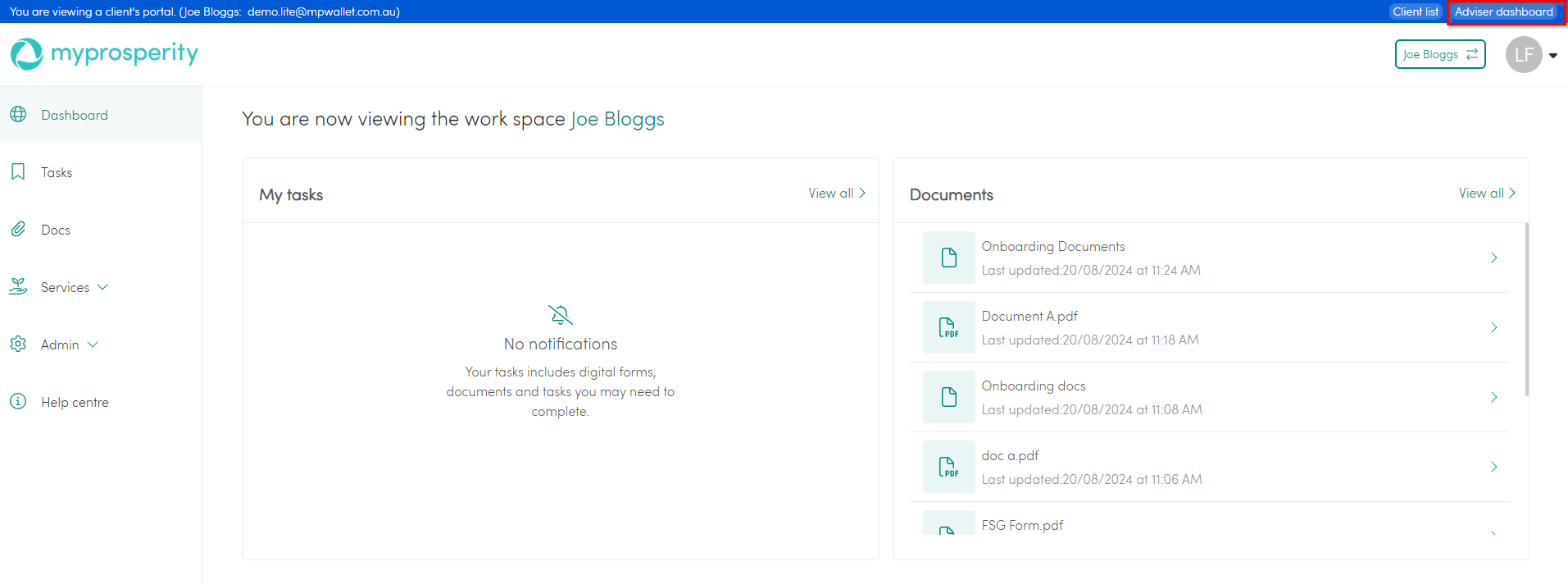
Task: Click the Document A.pdf file icon
Action: (948, 327)
